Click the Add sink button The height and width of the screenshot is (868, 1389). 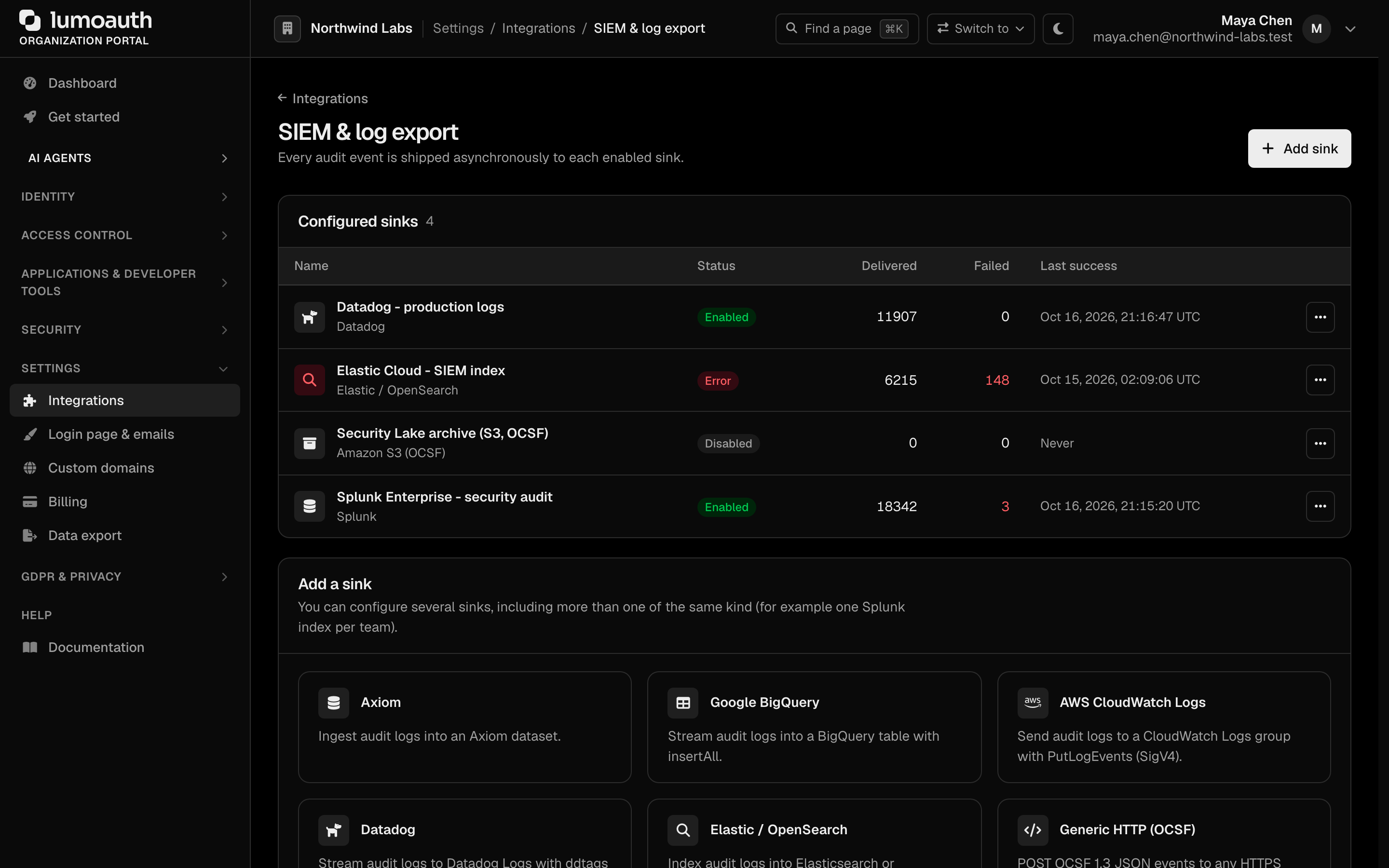pos(1299,149)
